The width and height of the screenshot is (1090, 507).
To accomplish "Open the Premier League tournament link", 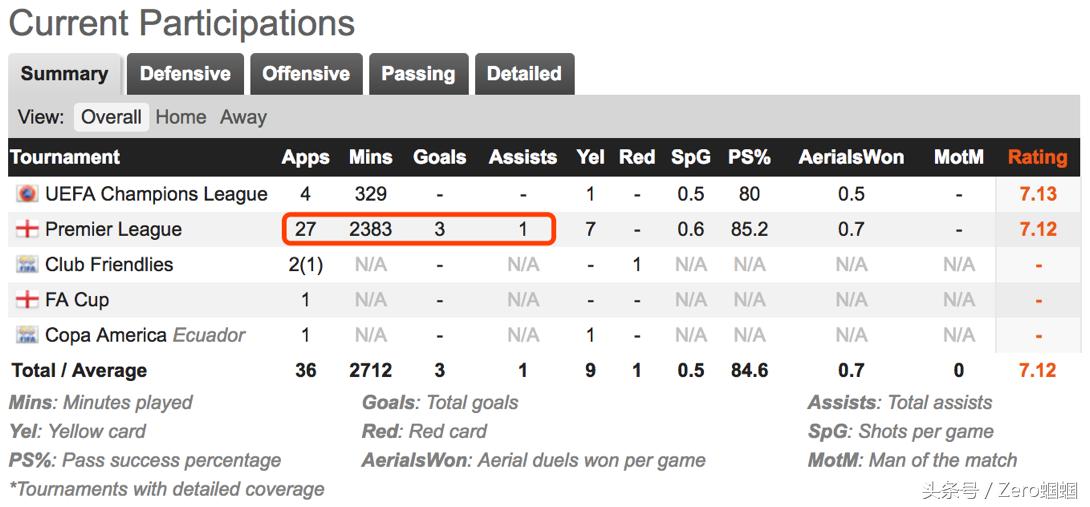I will coord(113,229).
